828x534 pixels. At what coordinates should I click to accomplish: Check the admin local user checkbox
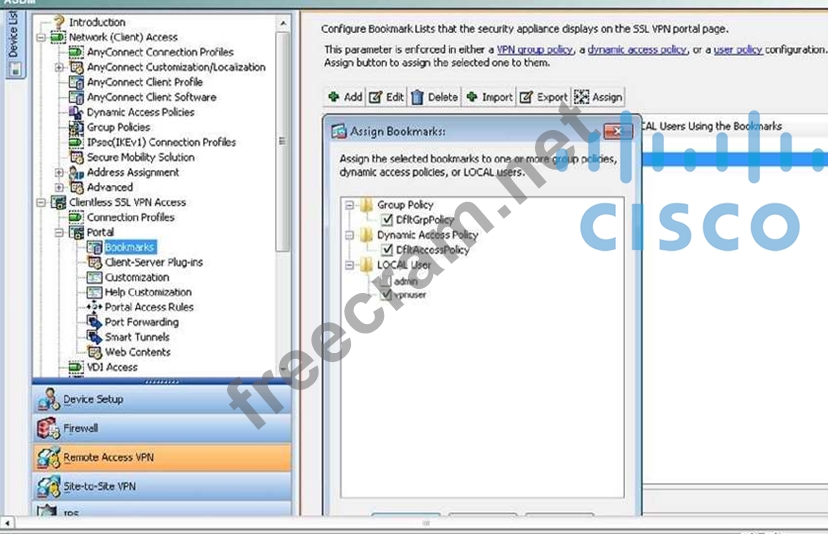(387, 281)
